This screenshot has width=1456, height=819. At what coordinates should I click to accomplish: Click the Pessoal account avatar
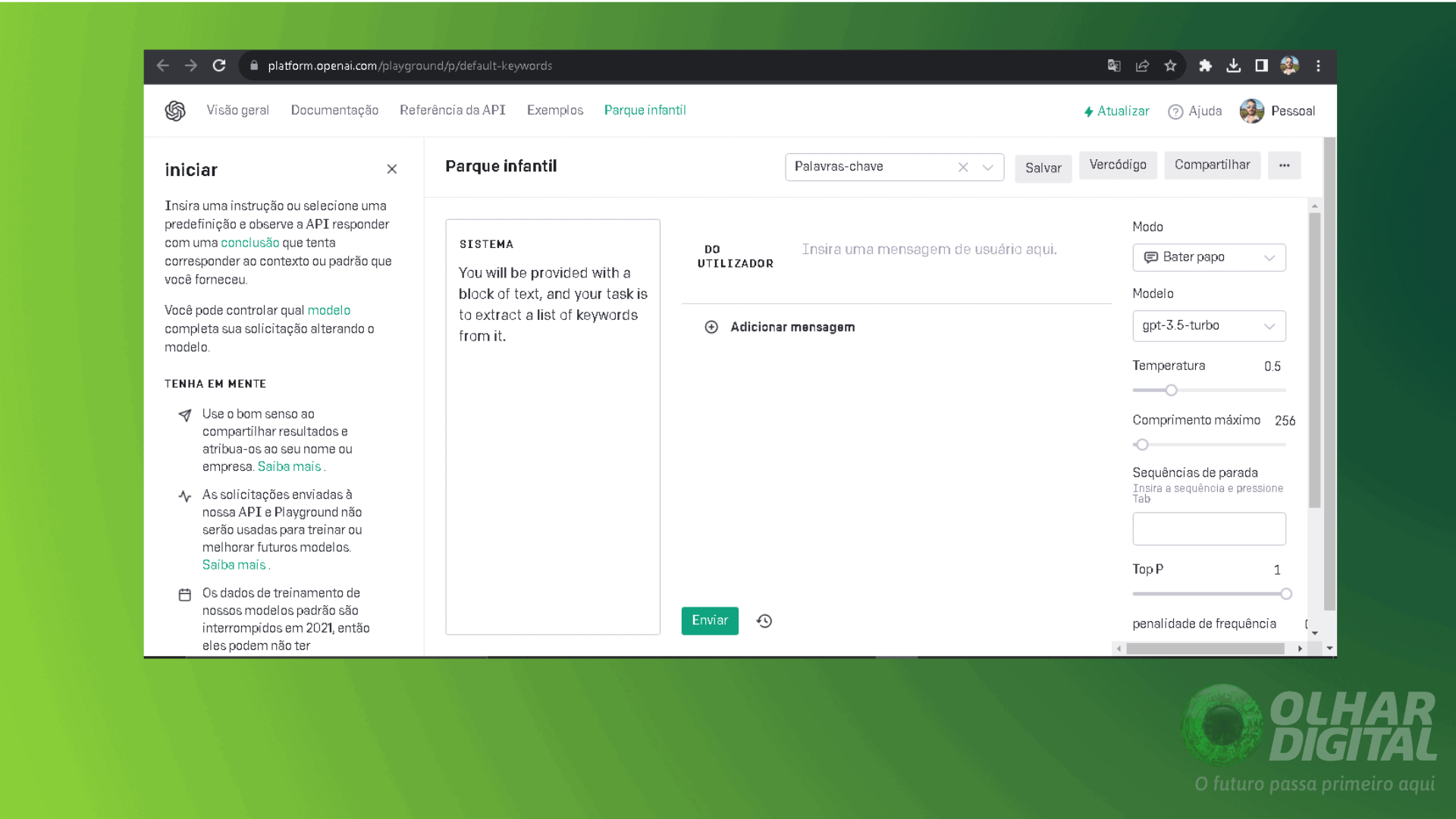pos(1252,111)
